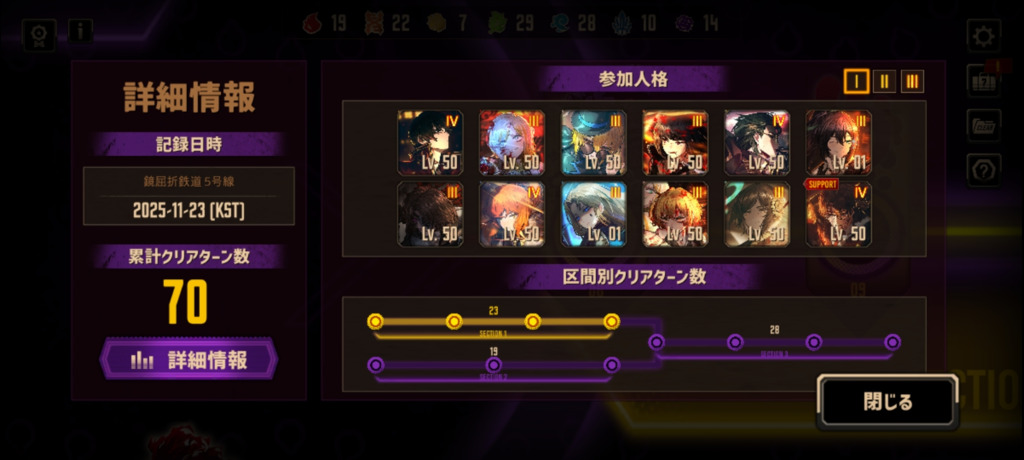Viewport: 1024px width, 460px height.
Task: Click the medal badge icon at top left
Action: point(39,35)
